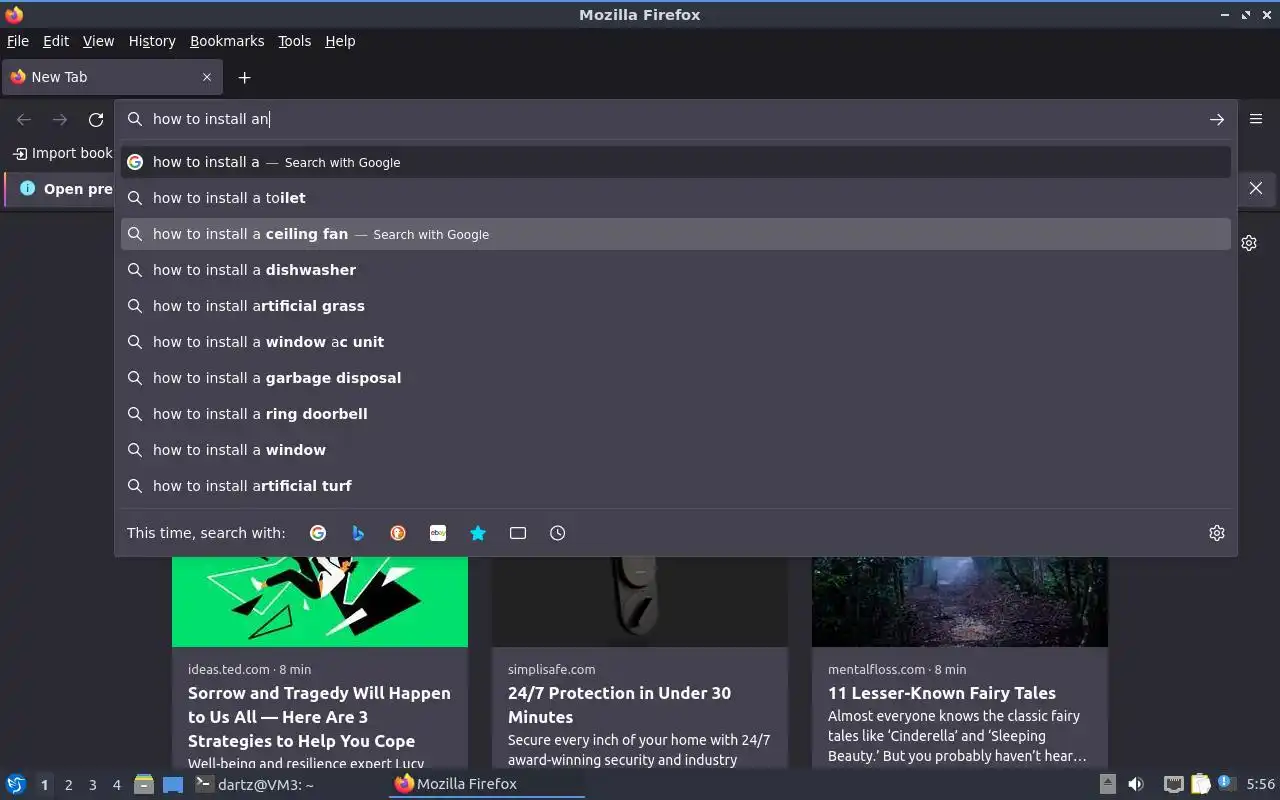This screenshot has width=1280, height=800.
Task: Choose suggestion 'how to install a dishwasher'
Action: pyautogui.click(x=676, y=270)
